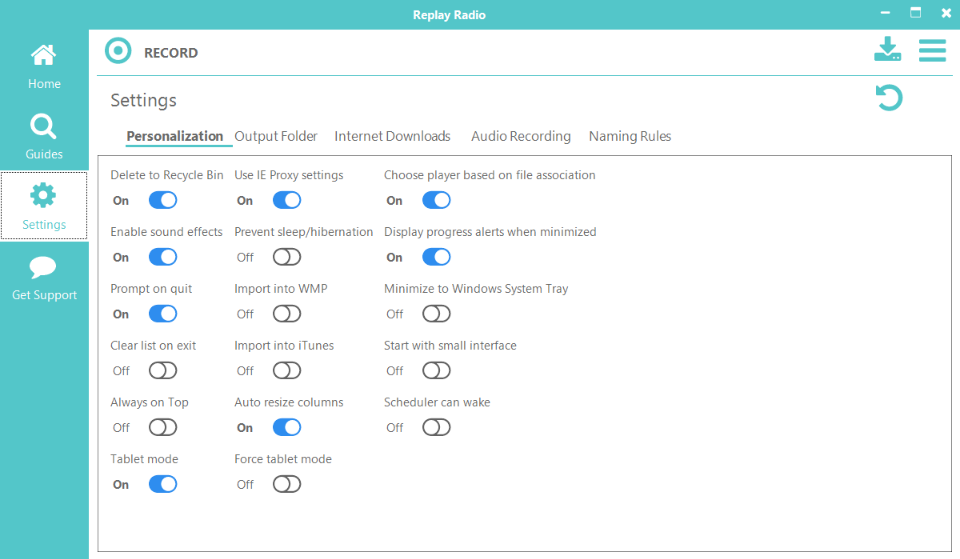Toggle Display progress alerts when minimized

point(437,257)
